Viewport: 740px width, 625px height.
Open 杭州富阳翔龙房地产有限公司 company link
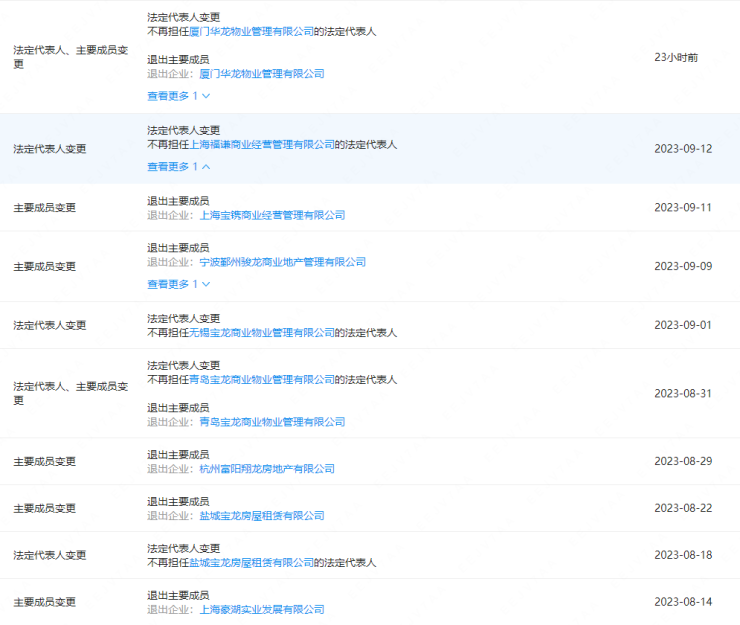click(x=267, y=469)
